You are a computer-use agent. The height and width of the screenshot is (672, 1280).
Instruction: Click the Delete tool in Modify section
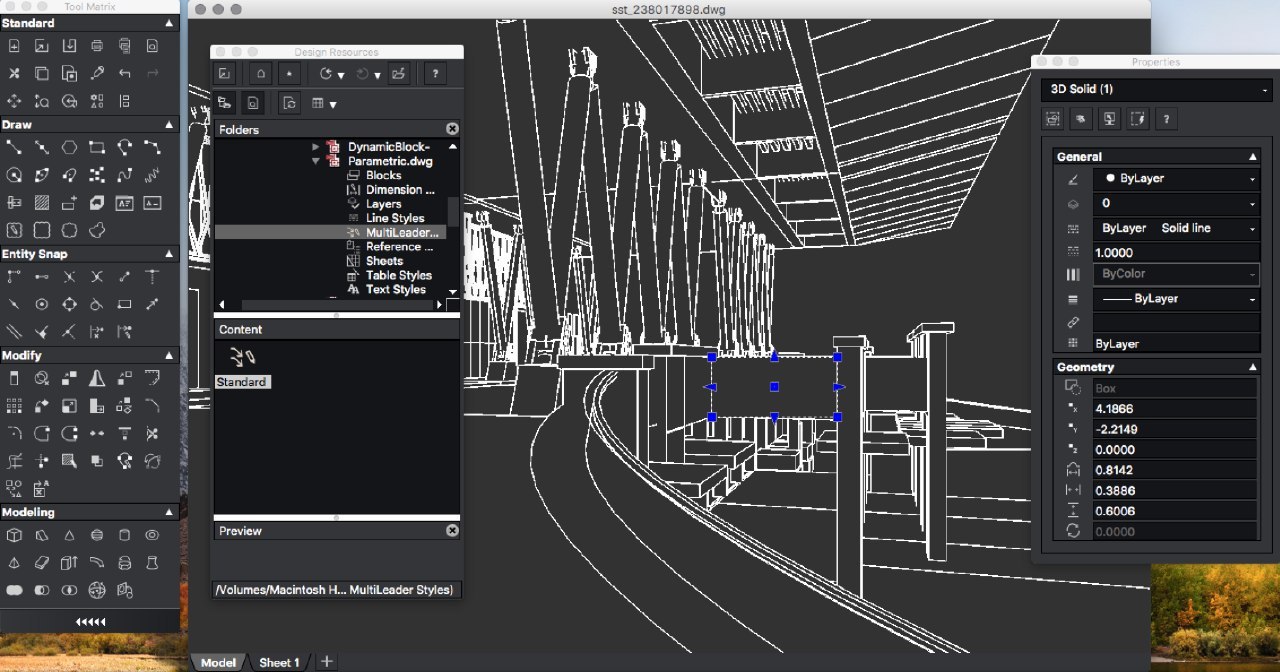click(14, 378)
